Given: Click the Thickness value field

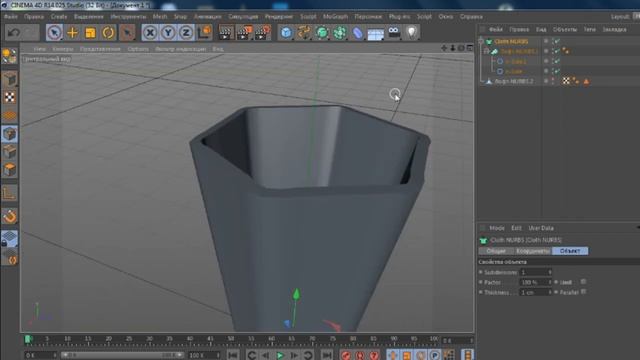Looking at the screenshot, I should (536, 293).
